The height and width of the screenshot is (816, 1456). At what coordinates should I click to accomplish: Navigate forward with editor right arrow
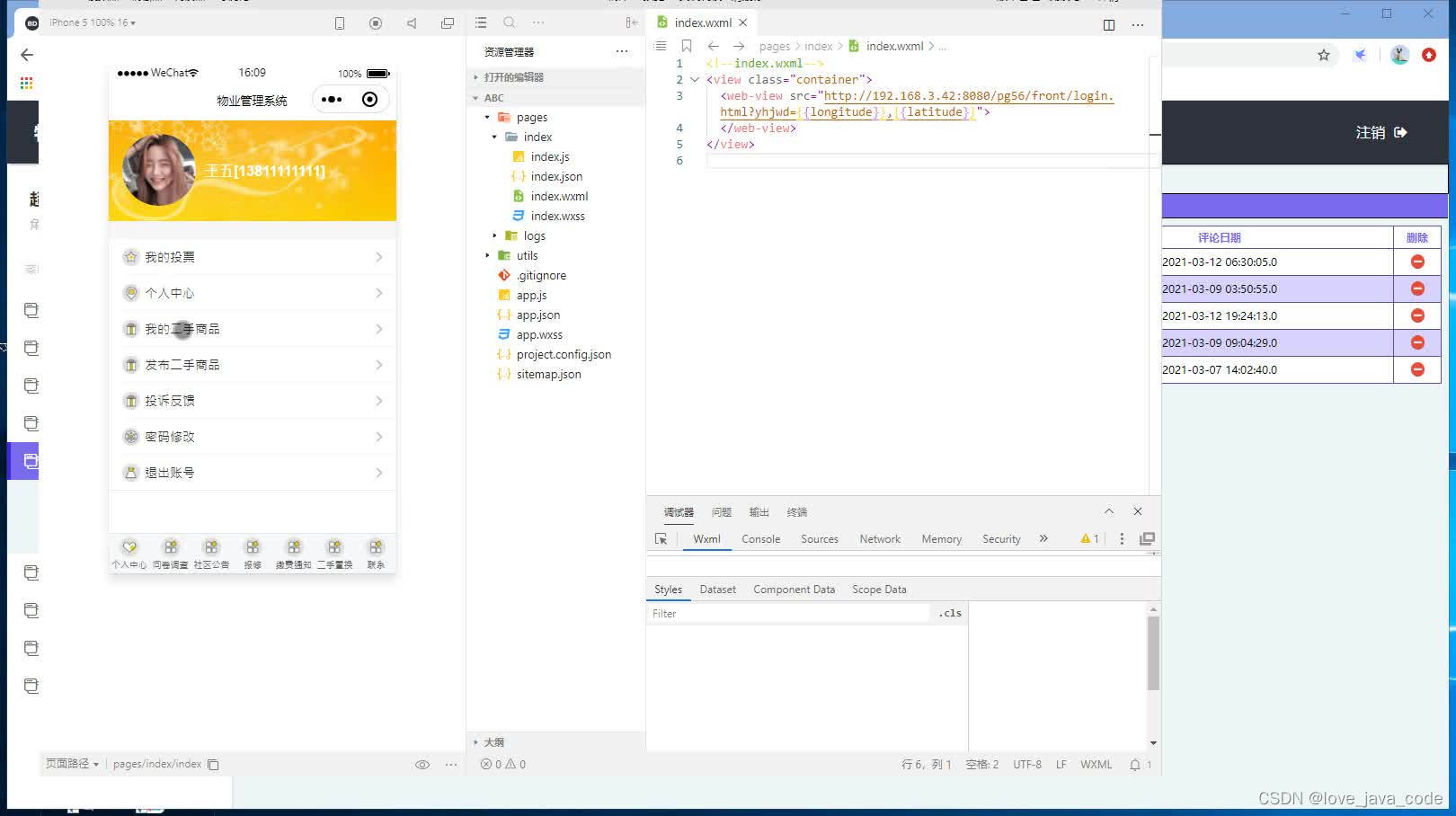pos(739,46)
